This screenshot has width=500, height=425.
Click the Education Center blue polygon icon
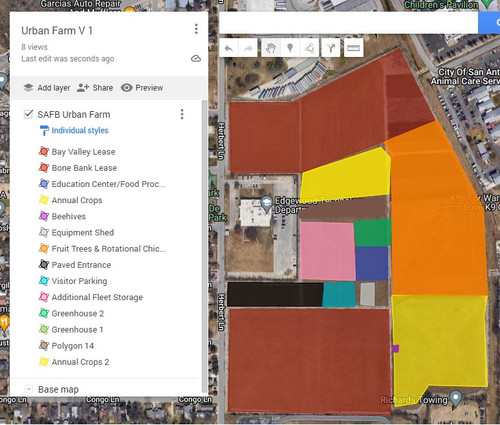click(44, 184)
